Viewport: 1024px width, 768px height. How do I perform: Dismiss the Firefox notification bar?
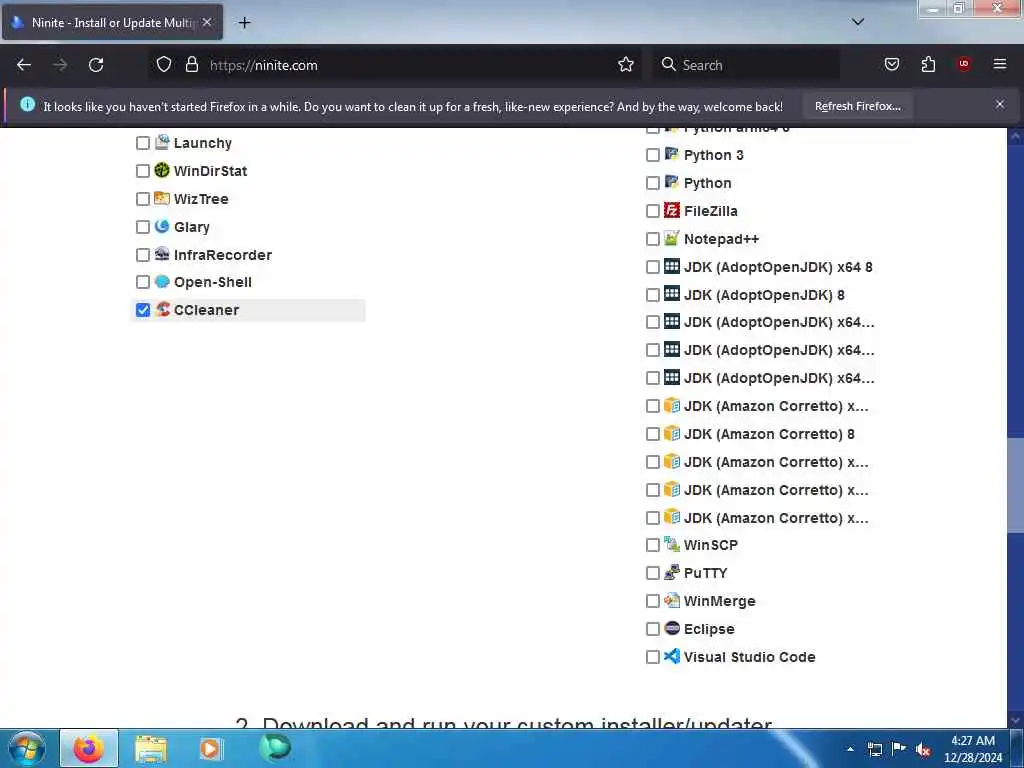999,104
